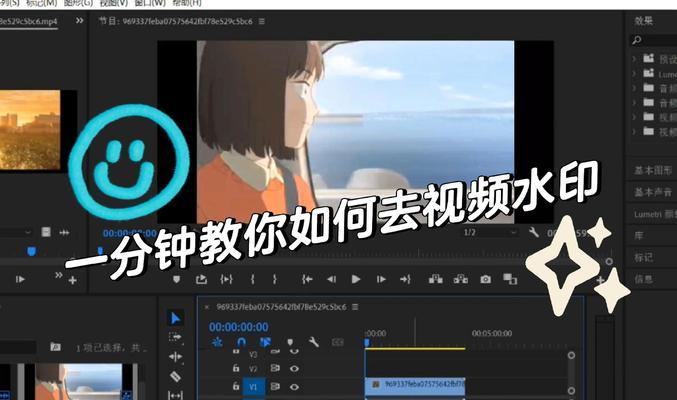Image resolution: width=677 pixels, height=400 pixels.
Task: Open 窗口(W) menu
Action: coord(150,3)
